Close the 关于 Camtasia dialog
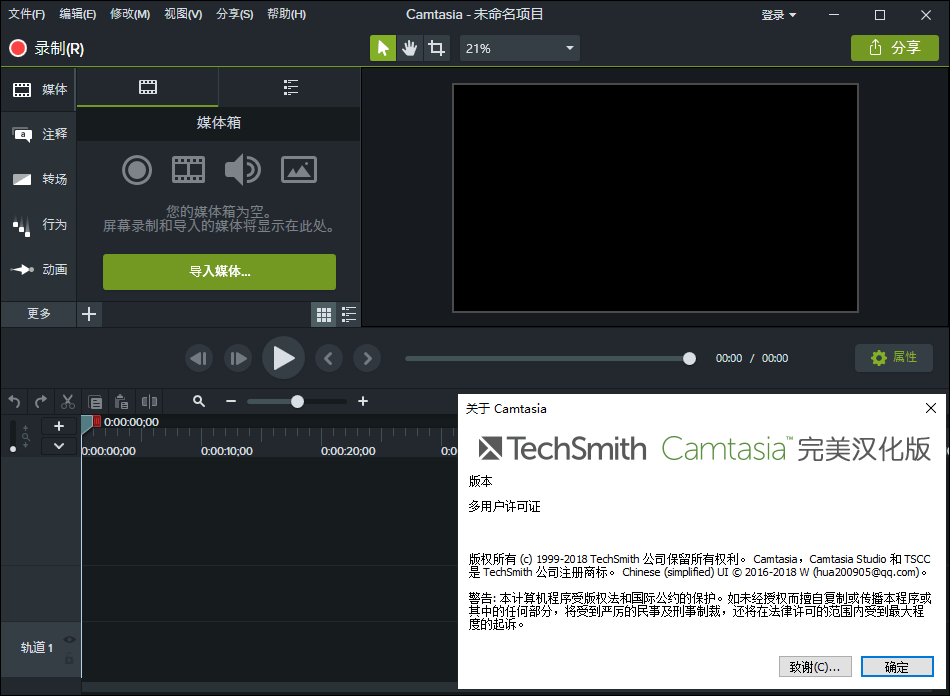This screenshot has width=950, height=696. tap(931, 408)
